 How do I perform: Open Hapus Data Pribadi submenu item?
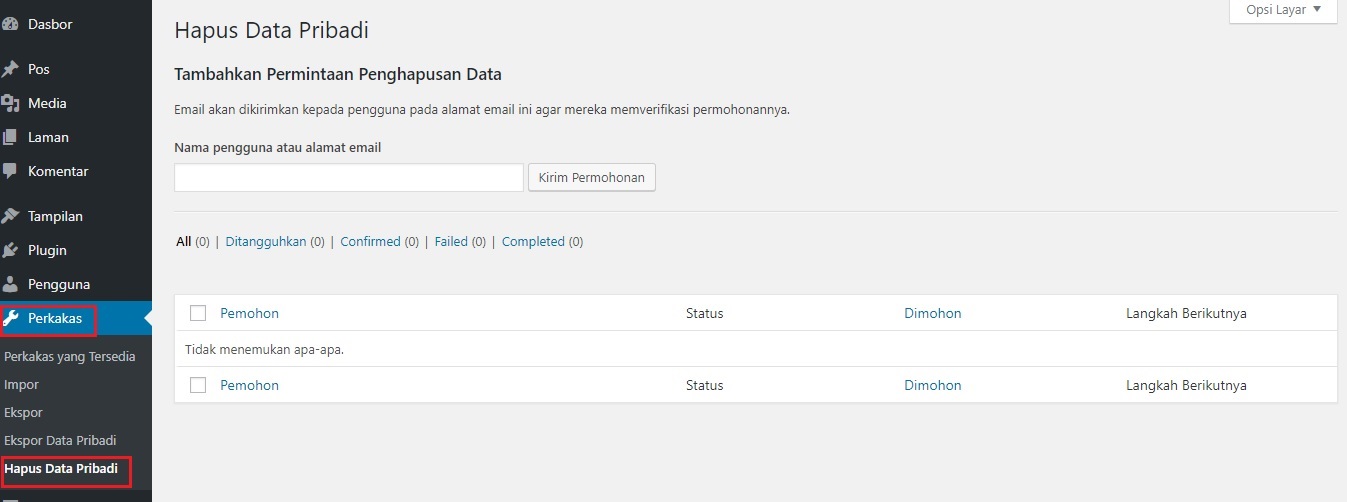point(61,468)
